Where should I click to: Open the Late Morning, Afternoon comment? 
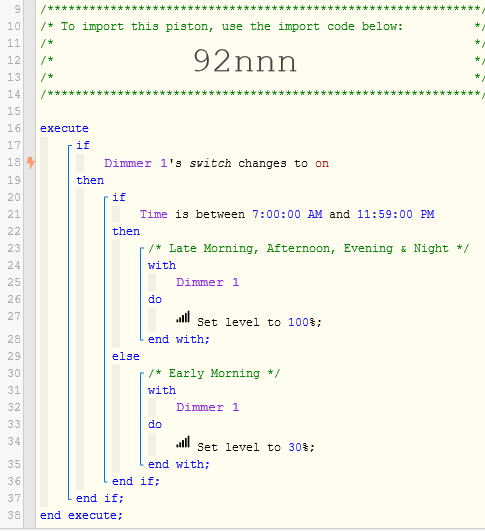(309, 248)
